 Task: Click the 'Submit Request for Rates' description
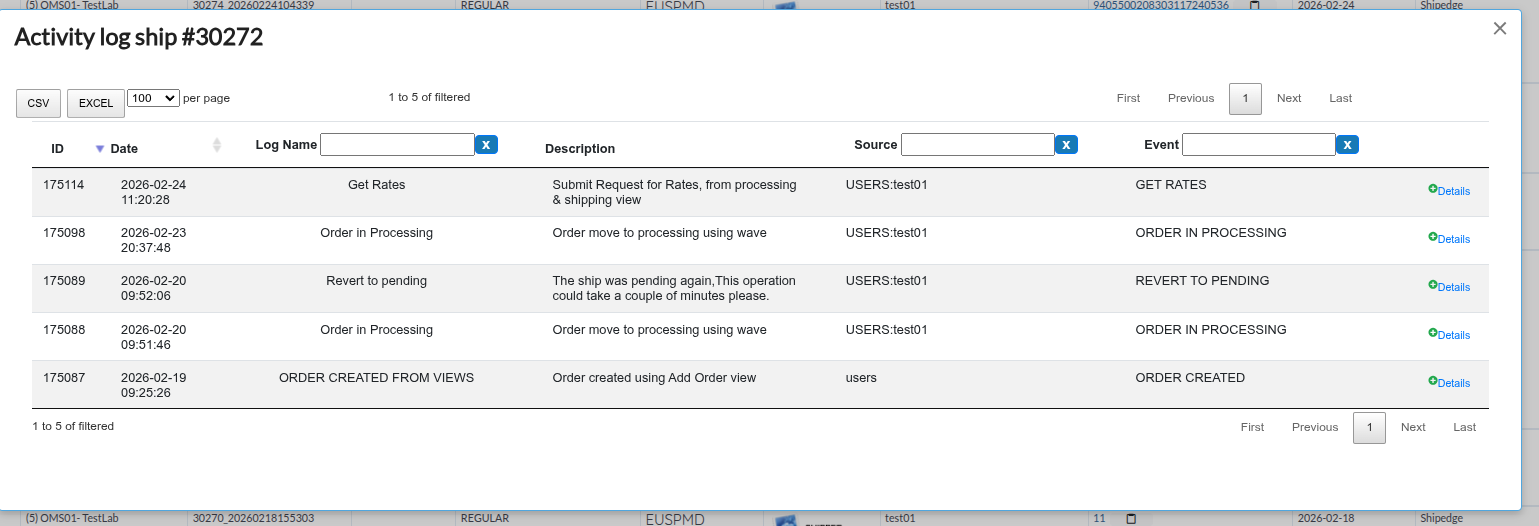[674, 192]
